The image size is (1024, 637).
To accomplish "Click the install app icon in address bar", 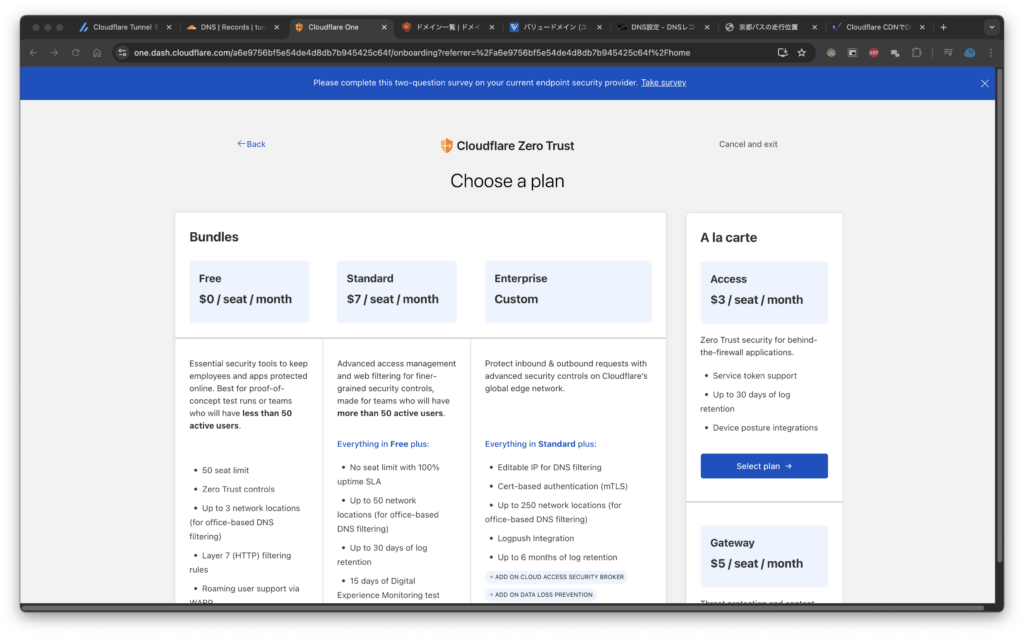I will point(782,53).
